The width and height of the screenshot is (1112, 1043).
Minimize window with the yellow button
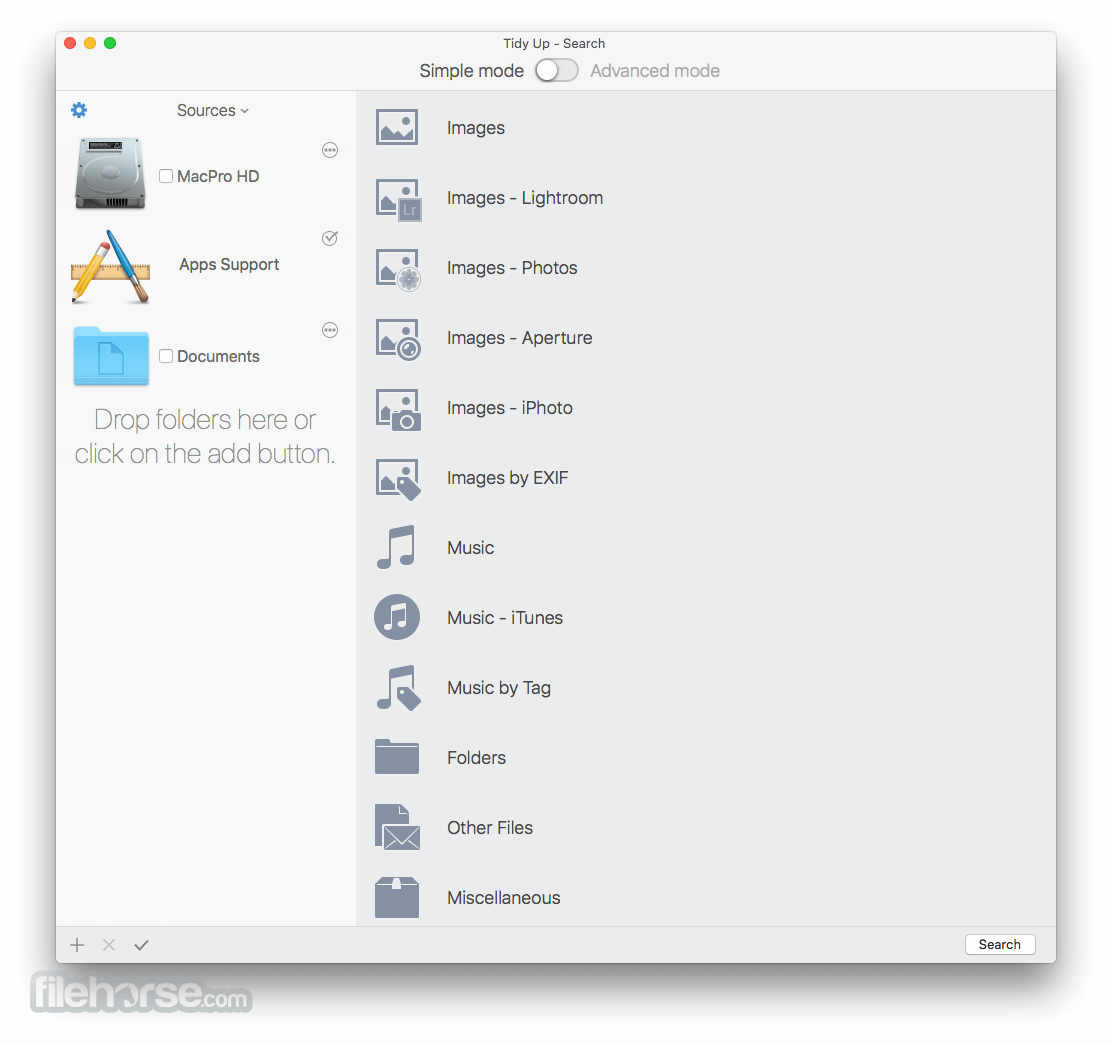[90, 43]
